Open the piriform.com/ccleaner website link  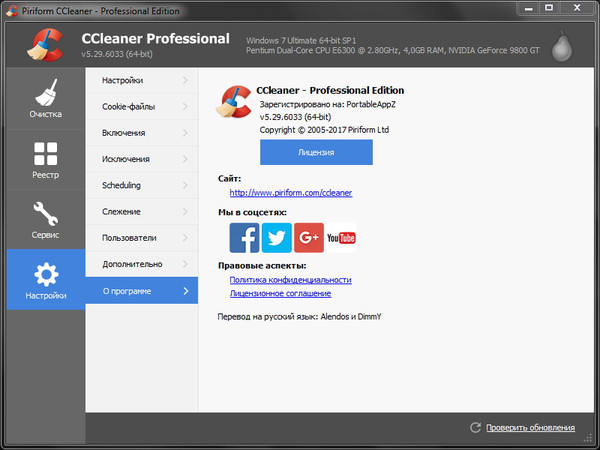point(291,192)
